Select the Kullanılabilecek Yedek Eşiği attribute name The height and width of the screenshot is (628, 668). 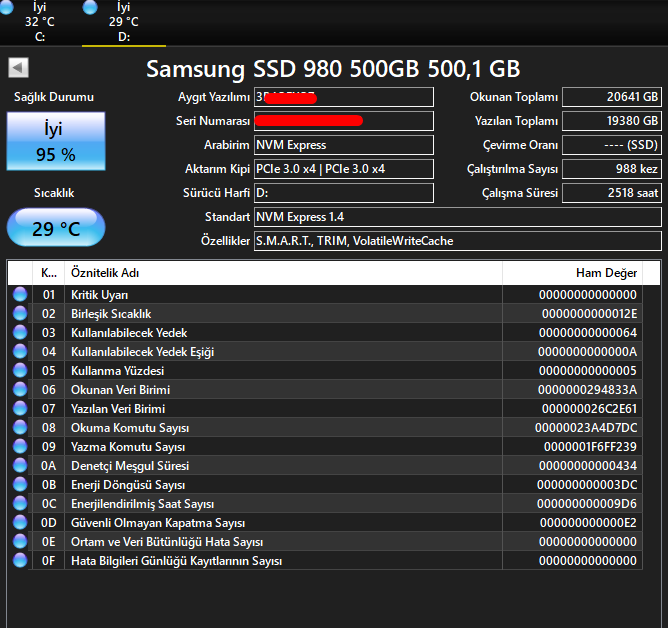coord(142,352)
